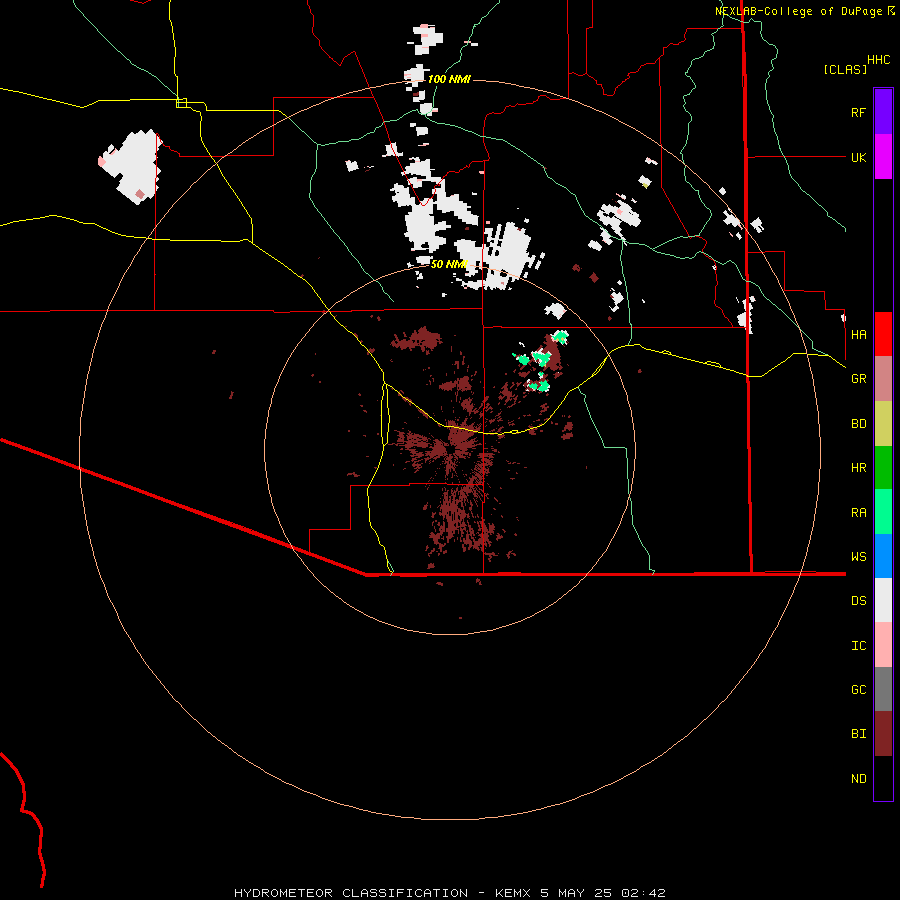This screenshot has width=900, height=900.
Task: Click the brown BI legend swatch
Action: [x=883, y=734]
